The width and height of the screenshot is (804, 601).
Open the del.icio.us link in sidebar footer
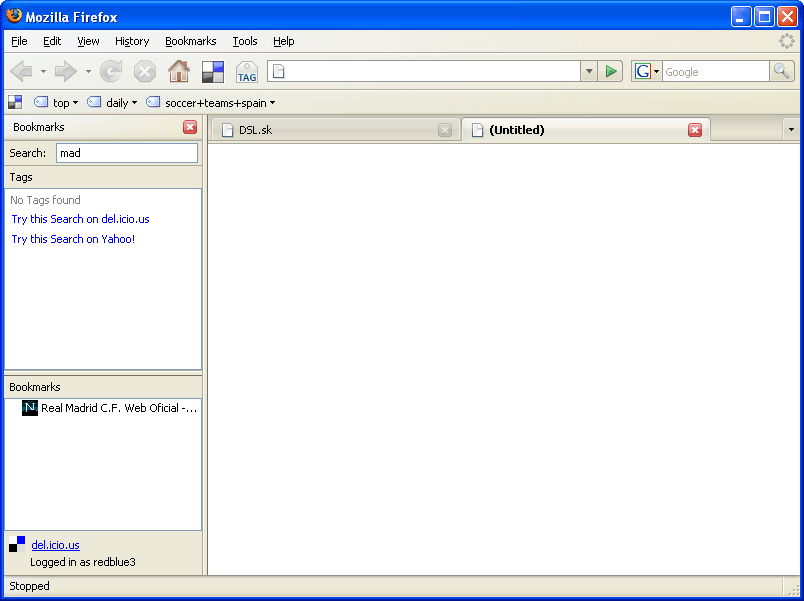click(x=55, y=545)
